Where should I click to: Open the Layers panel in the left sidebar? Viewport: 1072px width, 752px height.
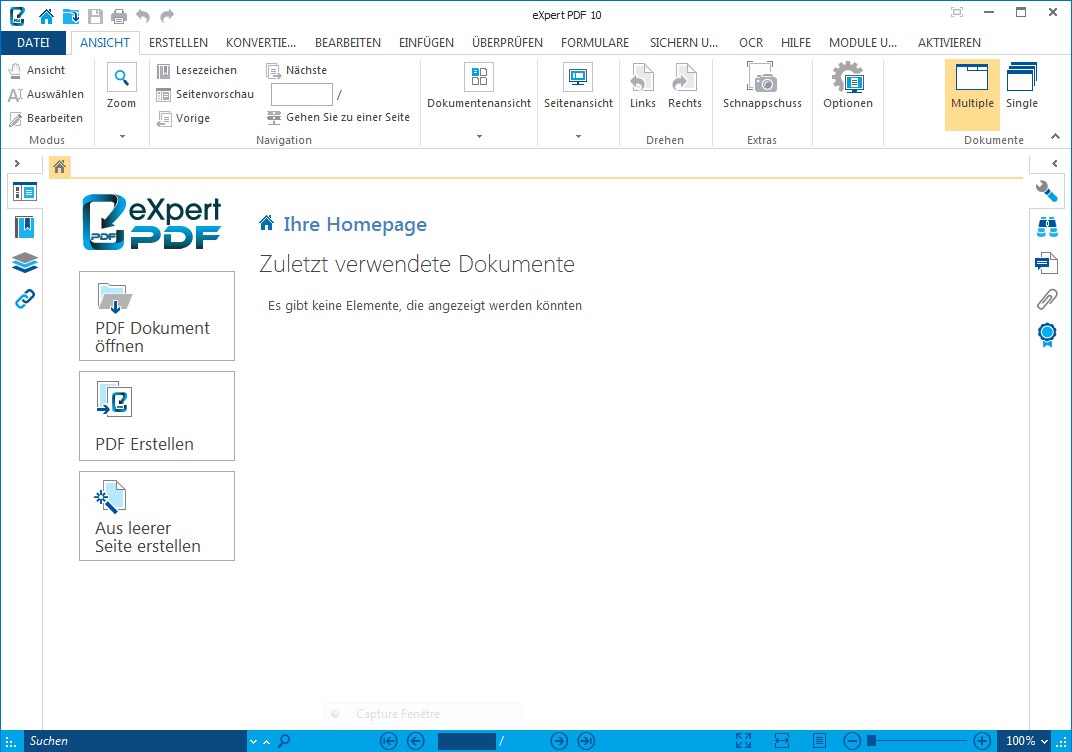point(22,262)
